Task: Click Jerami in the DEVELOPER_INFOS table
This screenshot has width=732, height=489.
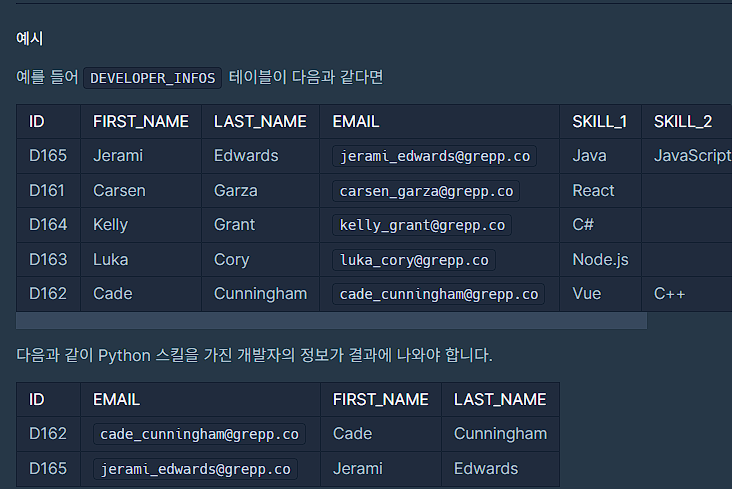Action: point(118,156)
